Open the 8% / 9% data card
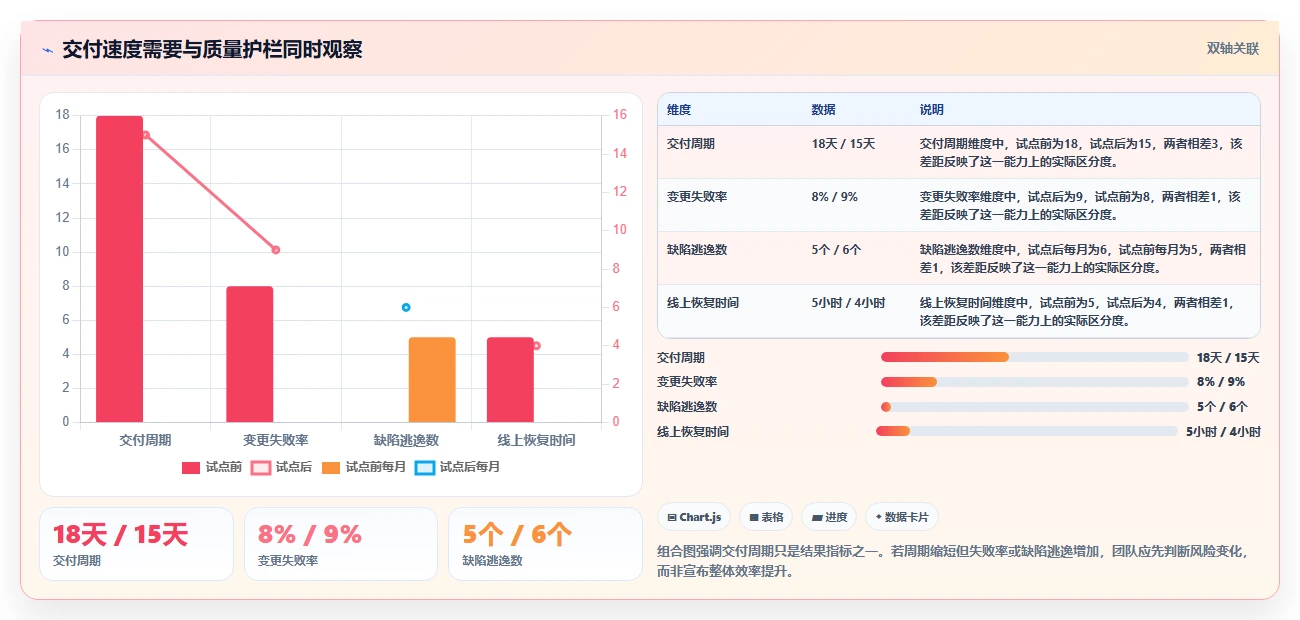This screenshot has width=1300, height=620. [341, 544]
